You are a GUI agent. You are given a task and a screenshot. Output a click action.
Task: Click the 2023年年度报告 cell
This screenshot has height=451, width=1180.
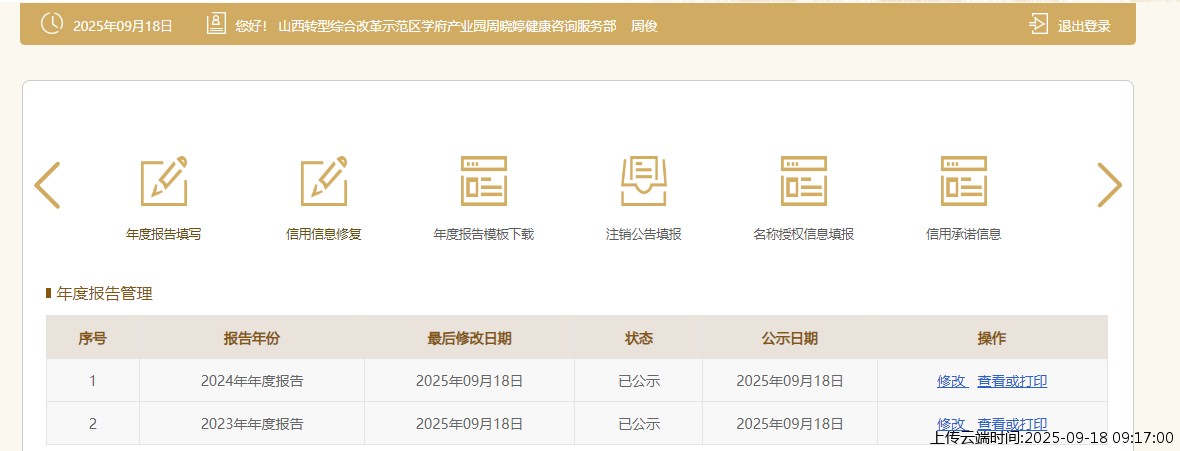(252, 424)
